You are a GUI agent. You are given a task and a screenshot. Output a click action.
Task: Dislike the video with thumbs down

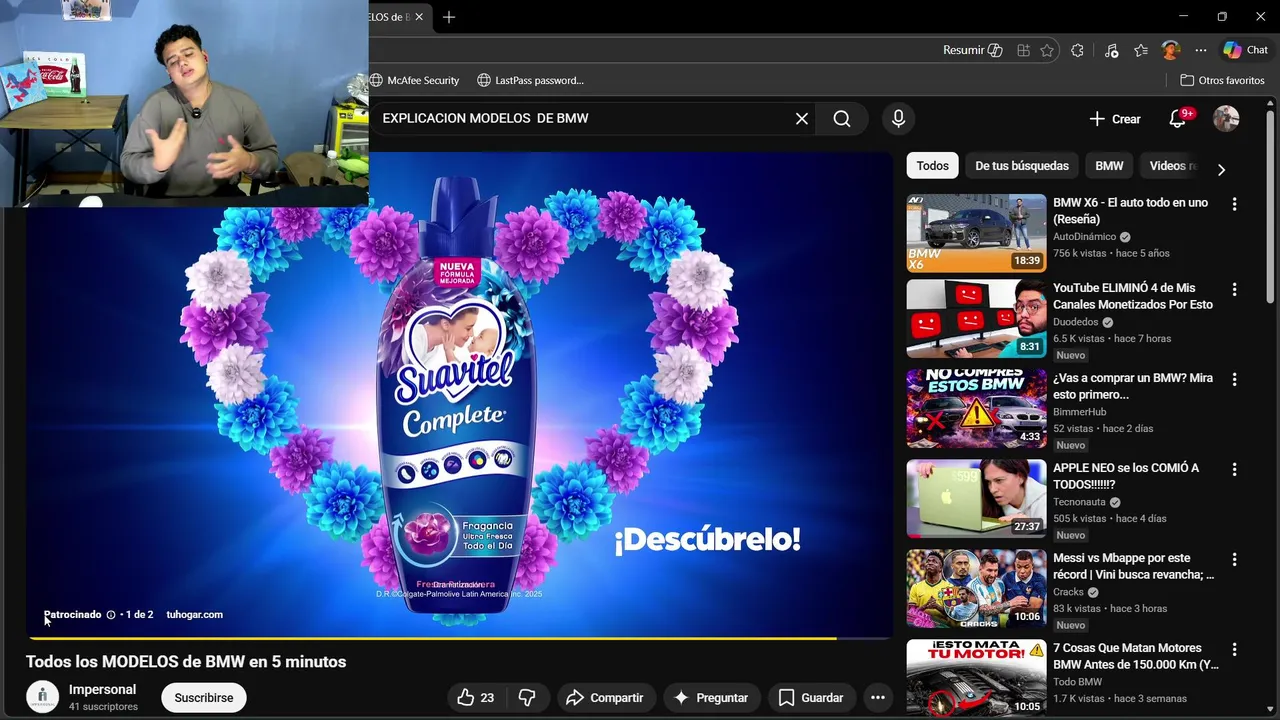tap(528, 698)
